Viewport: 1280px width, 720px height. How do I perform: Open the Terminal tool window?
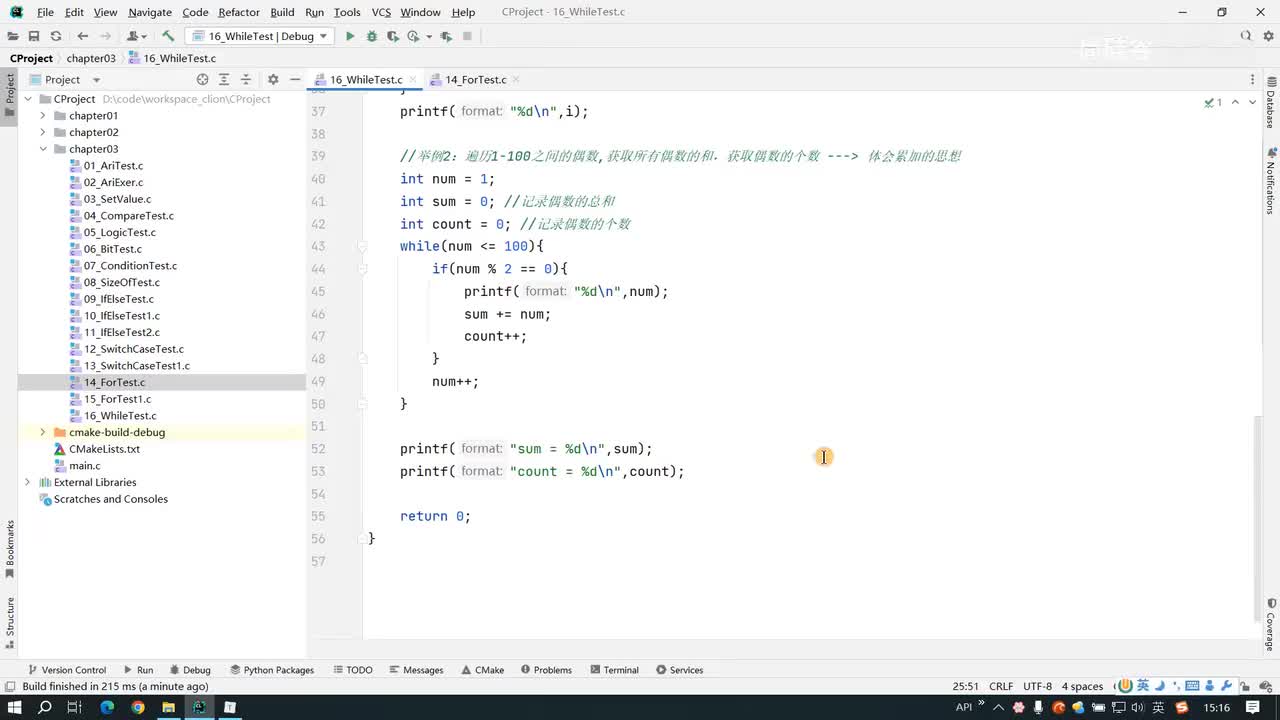[x=614, y=670]
